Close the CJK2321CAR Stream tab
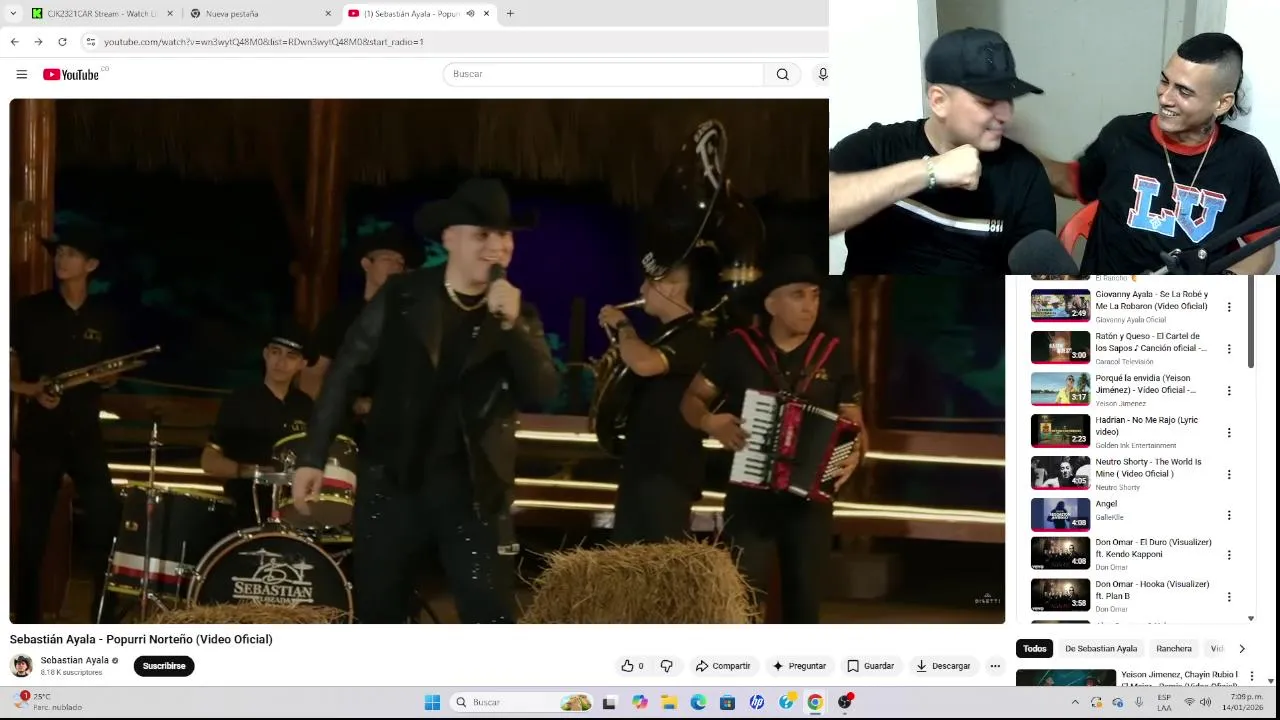The image size is (1280, 720). [x=170, y=13]
